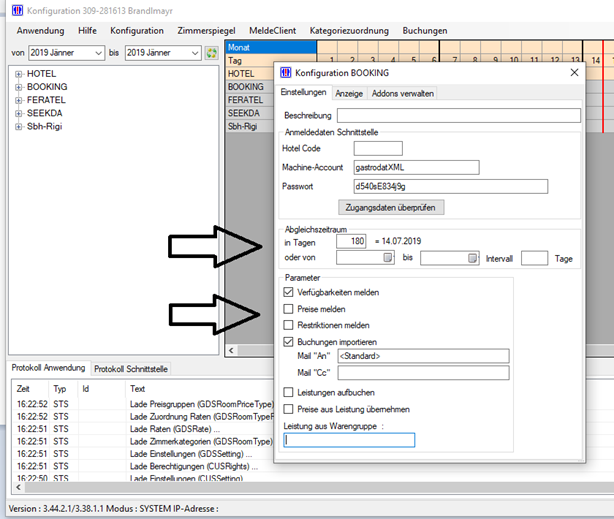This screenshot has width=614, height=519.
Task: Open the 'von' month dropdown
Action: pos(99,53)
